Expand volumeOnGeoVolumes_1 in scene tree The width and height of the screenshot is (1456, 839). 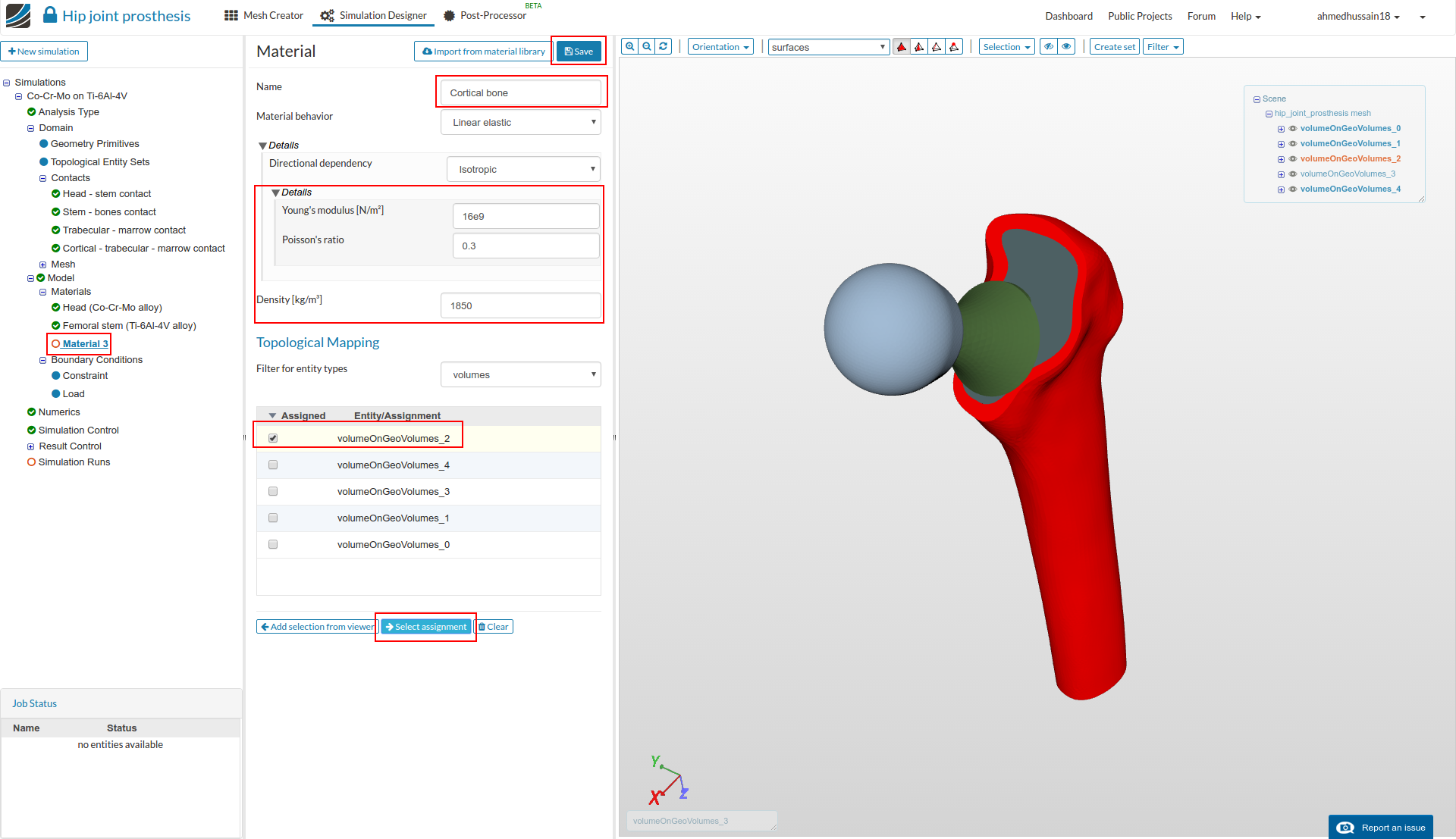pyautogui.click(x=1281, y=144)
